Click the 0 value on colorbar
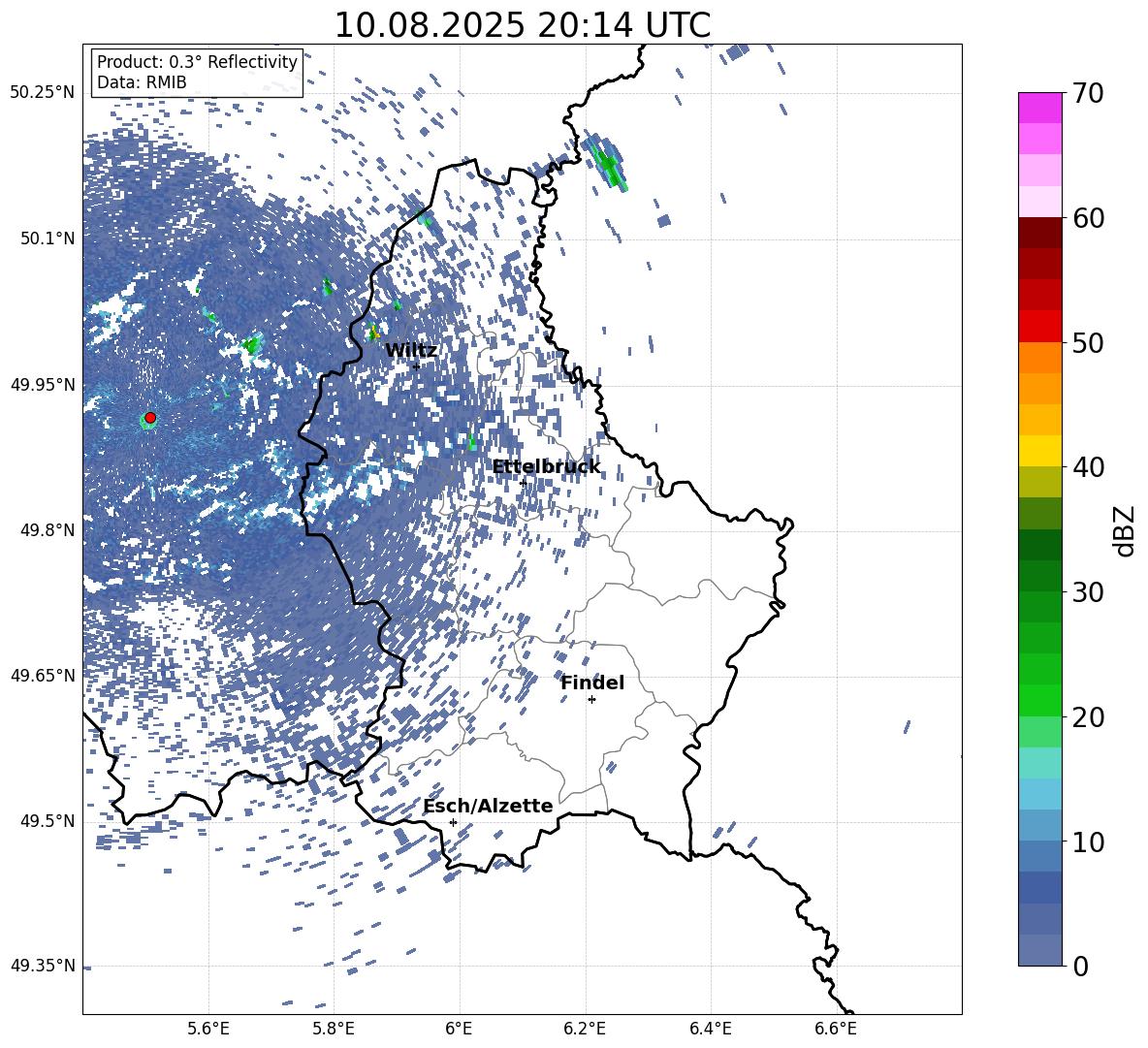Screen dimensions: 1148x1048 pos(1080,966)
